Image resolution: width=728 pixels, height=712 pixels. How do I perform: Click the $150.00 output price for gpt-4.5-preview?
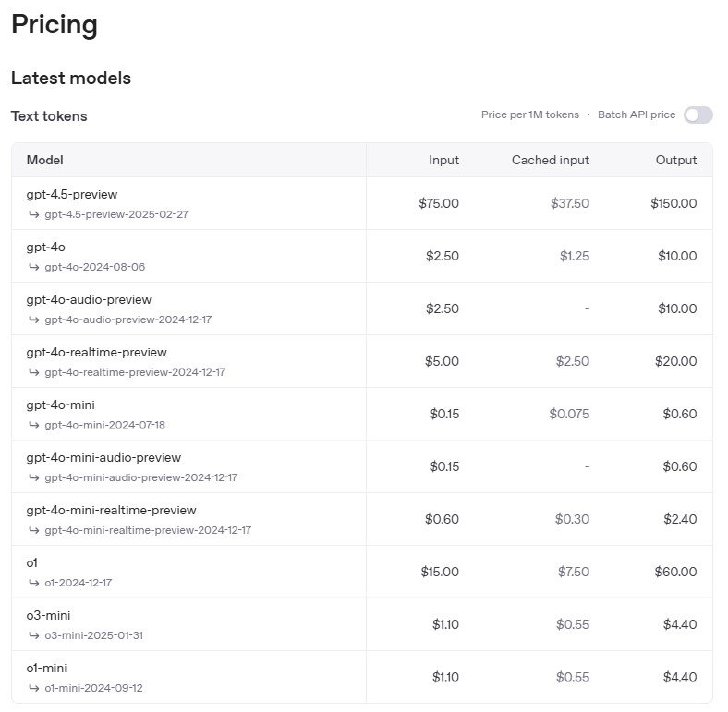click(673, 203)
